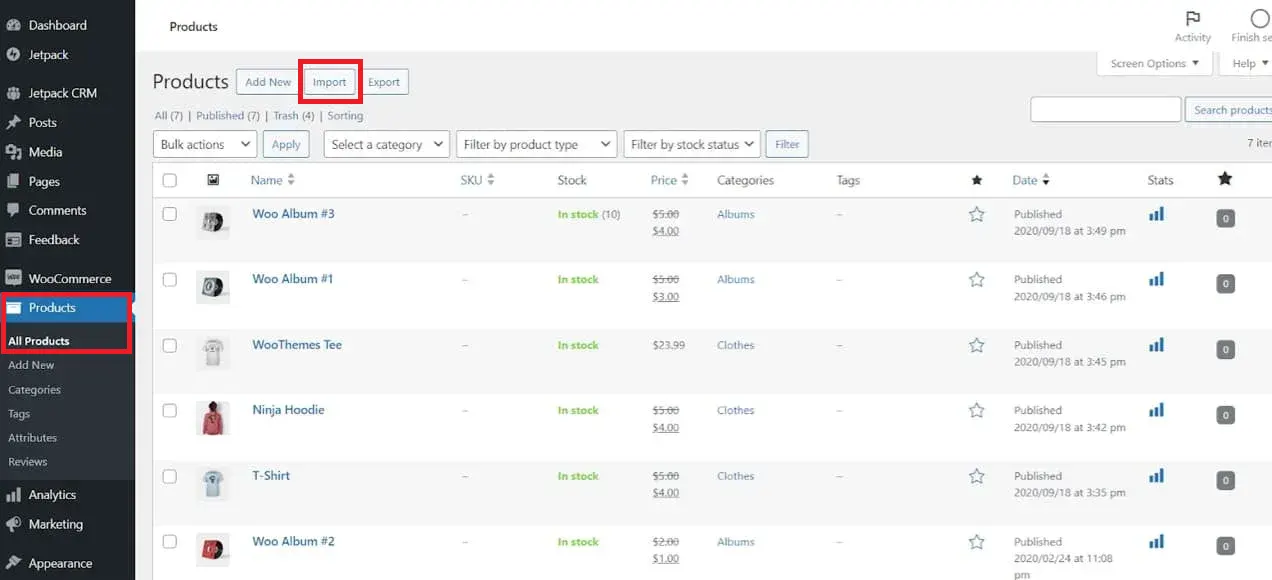This screenshot has height=580, width=1272.
Task: Open the Bulk actions dropdown
Action: coord(205,144)
